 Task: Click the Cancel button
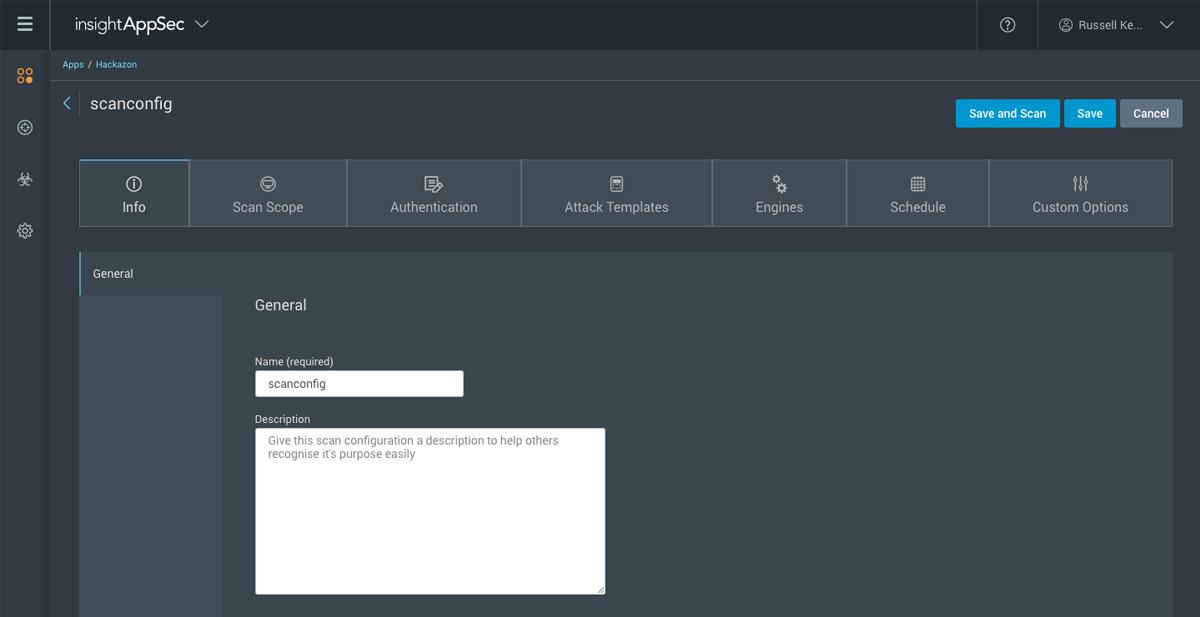[1151, 113]
